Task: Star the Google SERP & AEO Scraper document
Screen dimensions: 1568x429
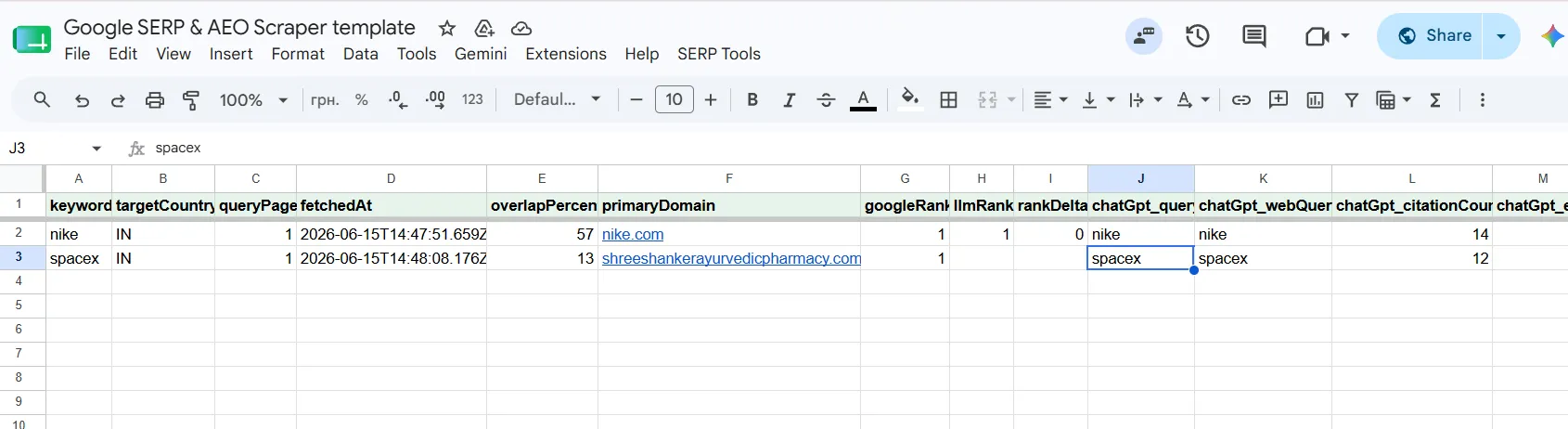Action: pos(447,28)
